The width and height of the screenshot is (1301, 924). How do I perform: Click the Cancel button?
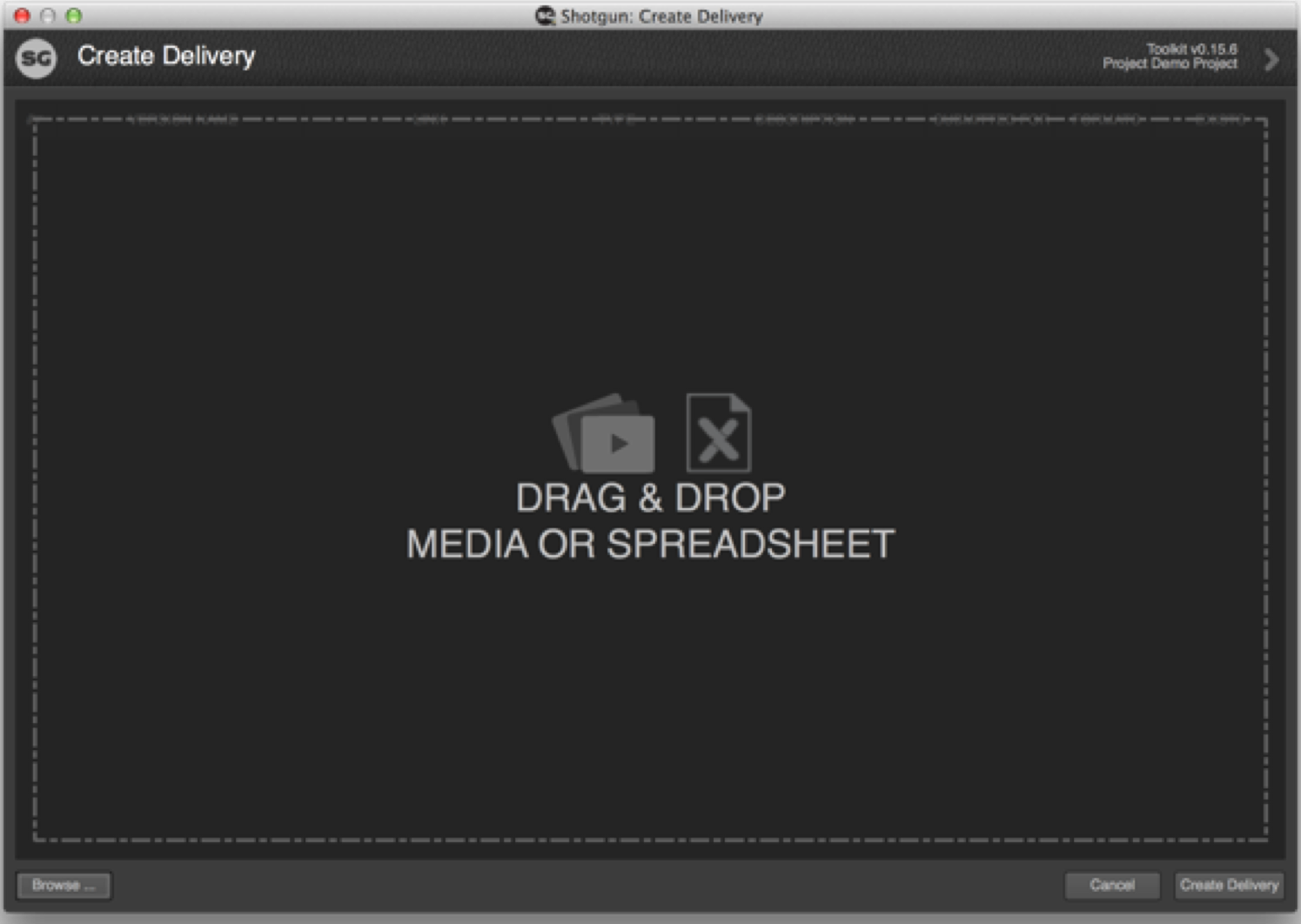pos(1112,885)
